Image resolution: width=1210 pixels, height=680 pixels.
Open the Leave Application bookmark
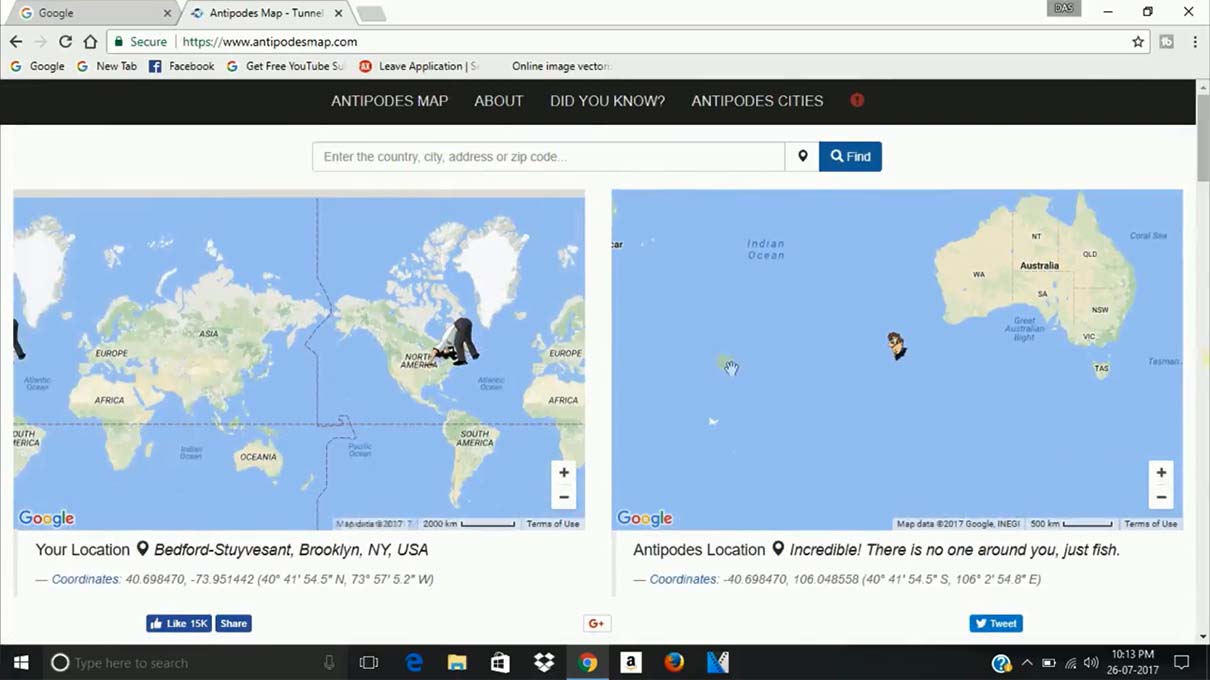tap(419, 66)
